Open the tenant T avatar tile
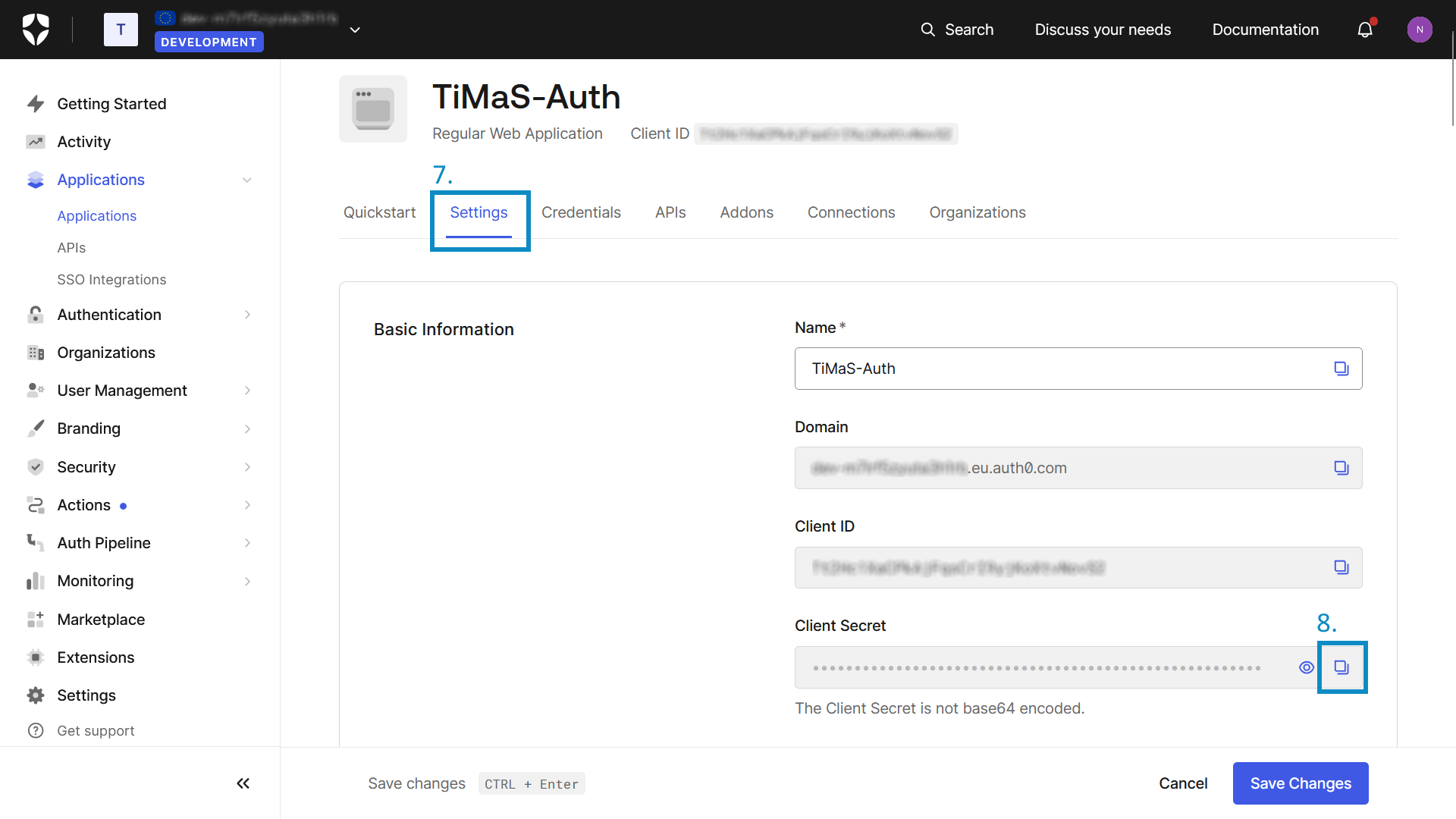 click(121, 30)
